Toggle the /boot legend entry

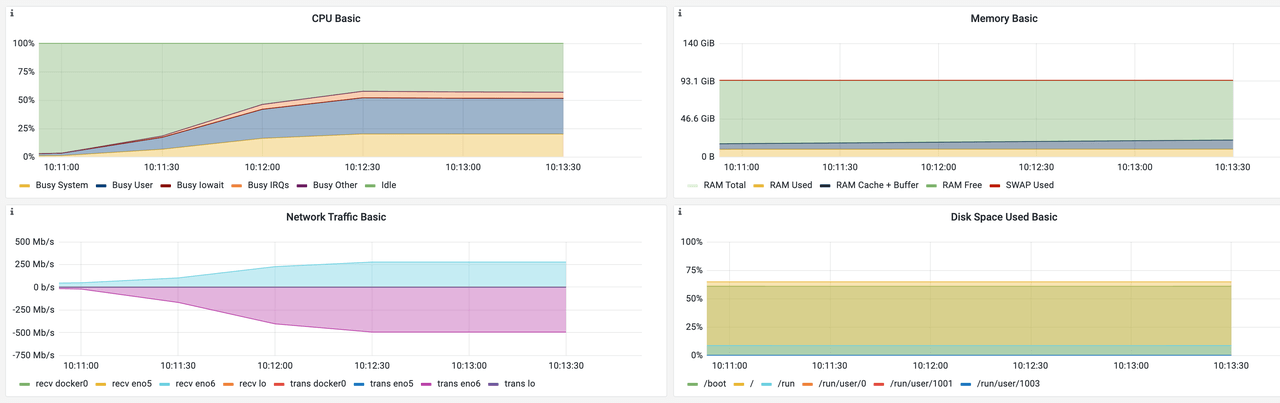715,384
